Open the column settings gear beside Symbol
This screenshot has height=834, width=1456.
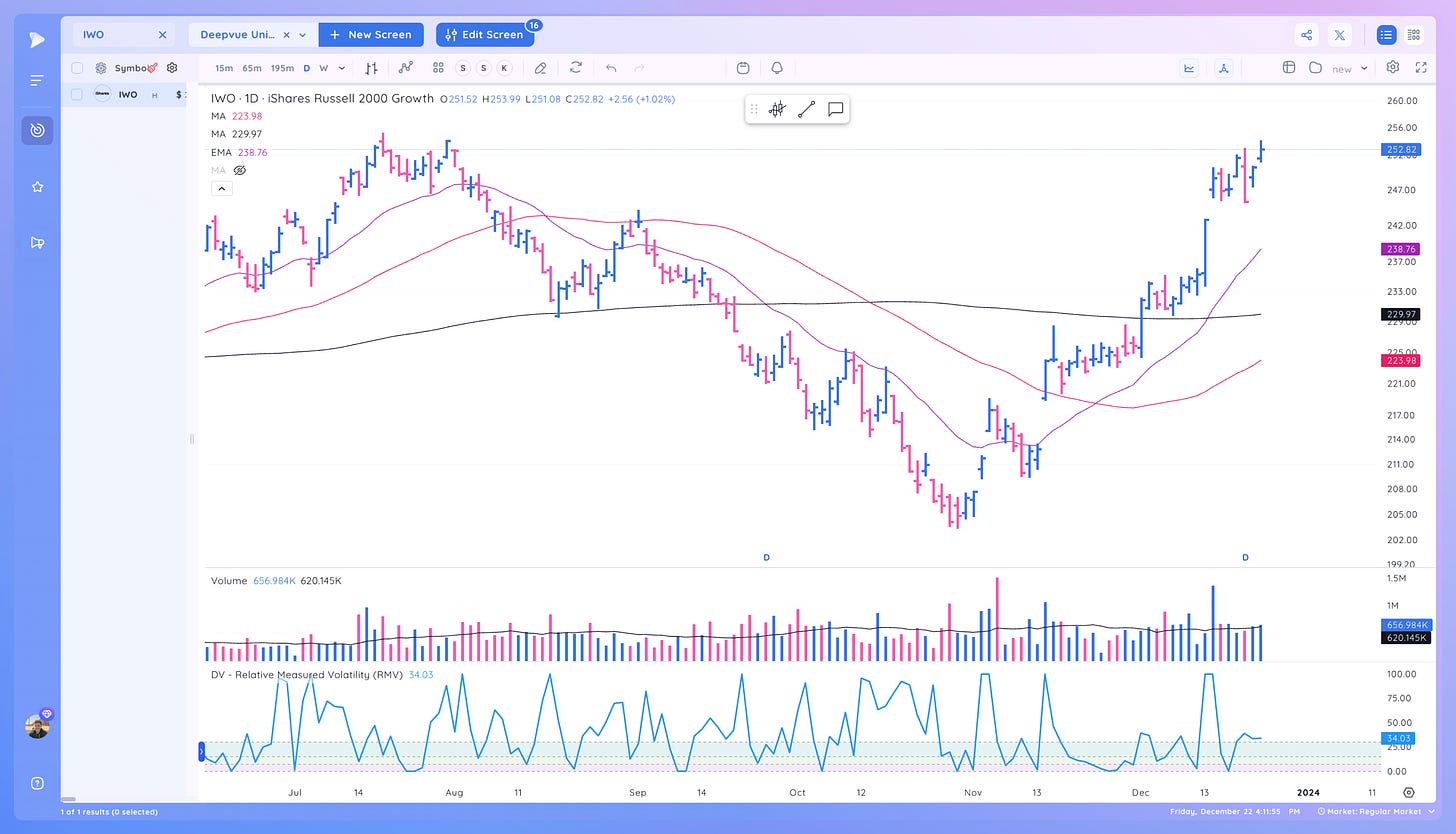click(x=172, y=68)
